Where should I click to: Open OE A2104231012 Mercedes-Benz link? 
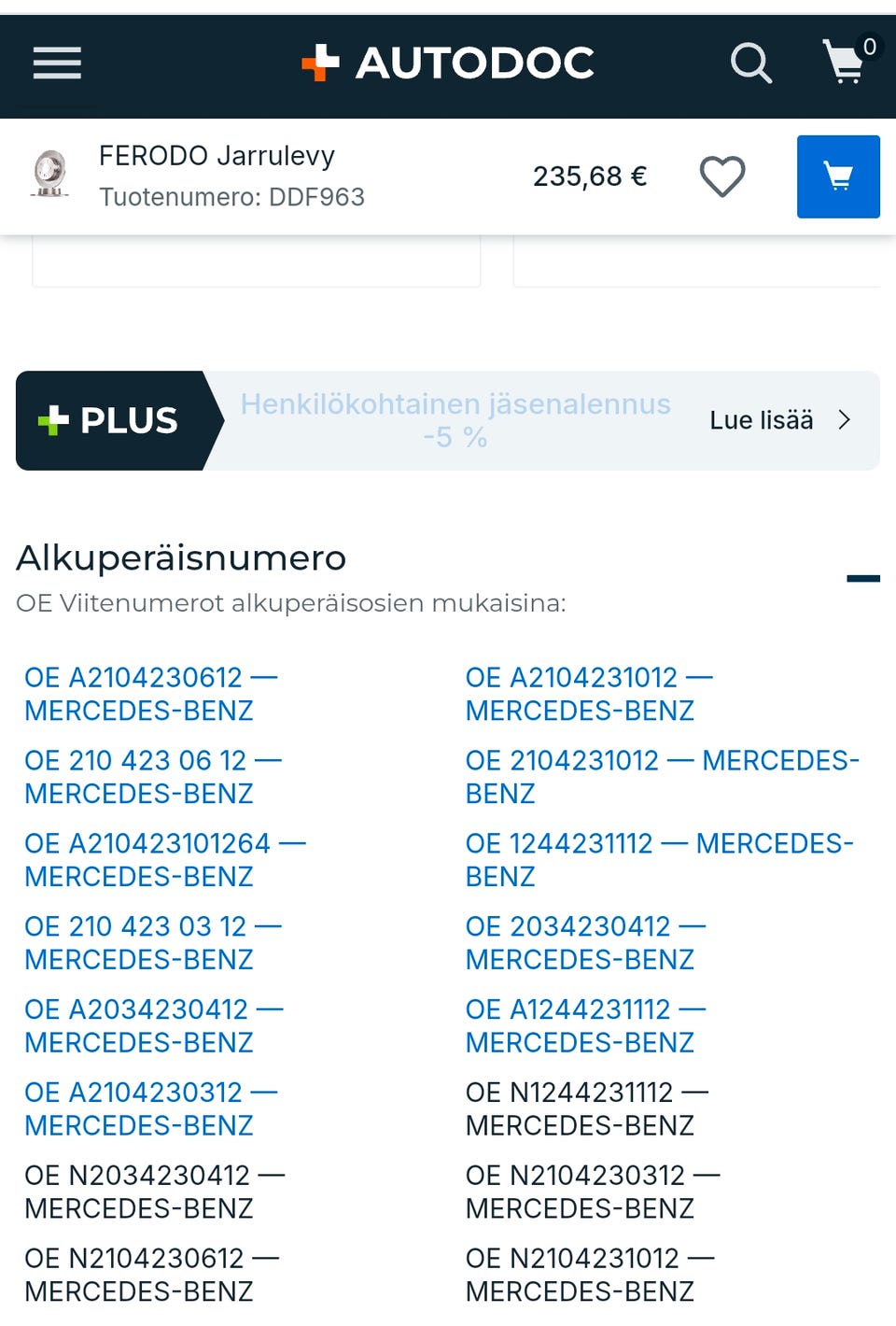[588, 694]
